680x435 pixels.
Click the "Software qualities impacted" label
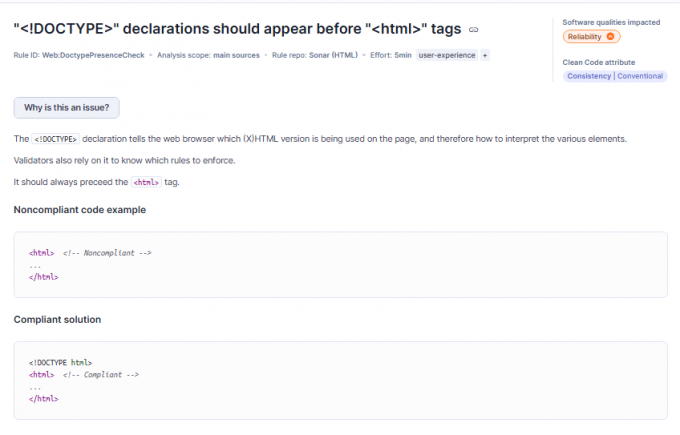coord(611,22)
